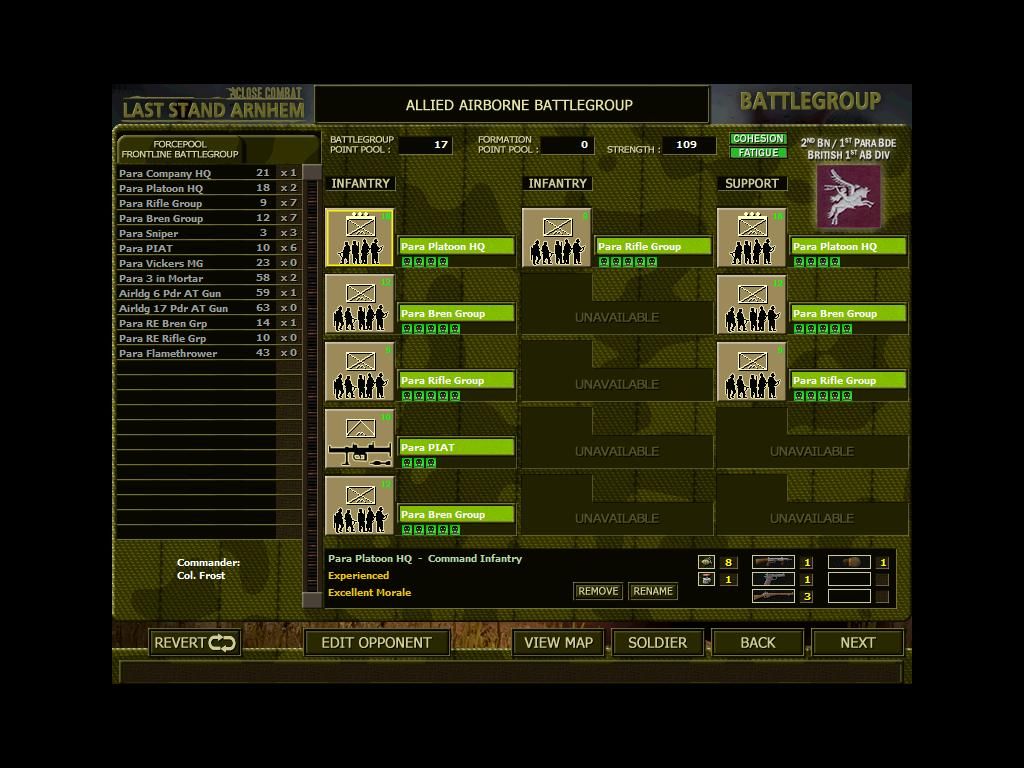Click the submachine gun weapon icon
Image resolution: width=1024 pixels, height=768 pixels.
(x=773, y=562)
